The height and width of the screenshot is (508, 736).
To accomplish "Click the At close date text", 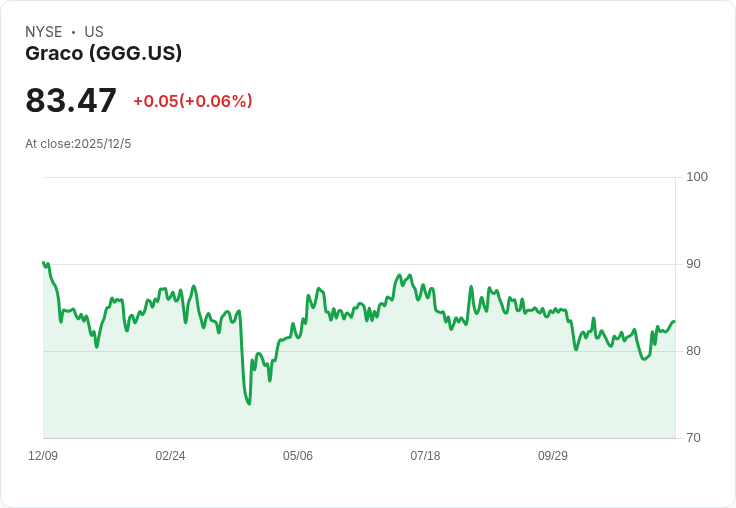I will (x=78, y=144).
